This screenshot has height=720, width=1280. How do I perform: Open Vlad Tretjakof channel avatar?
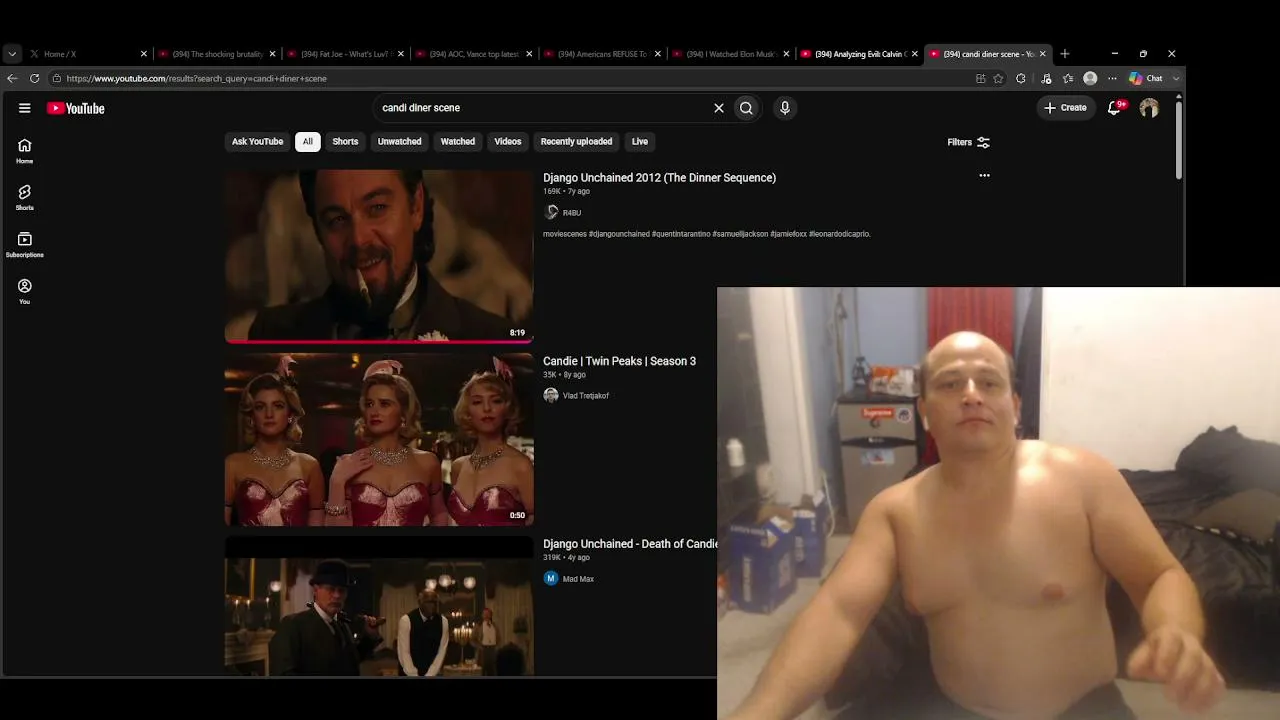click(551, 395)
